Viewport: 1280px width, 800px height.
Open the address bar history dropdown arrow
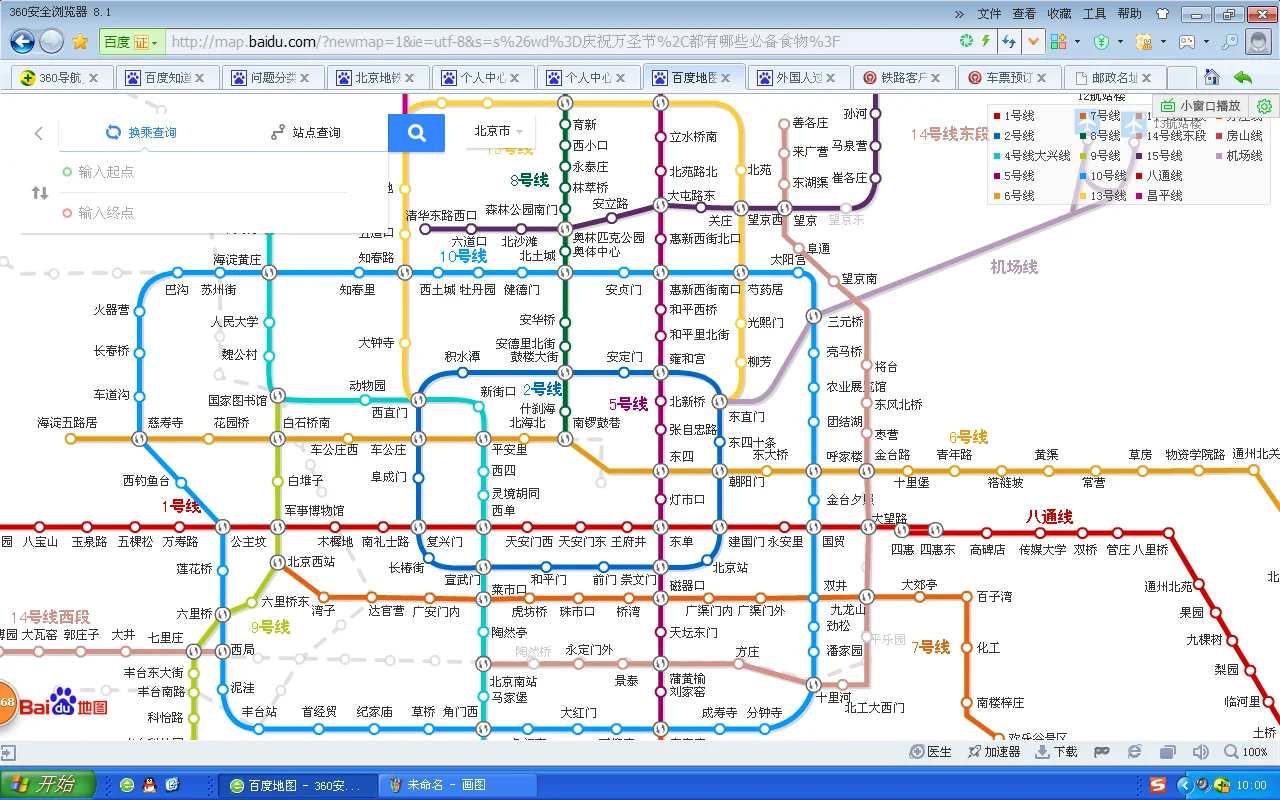(x=1033, y=40)
